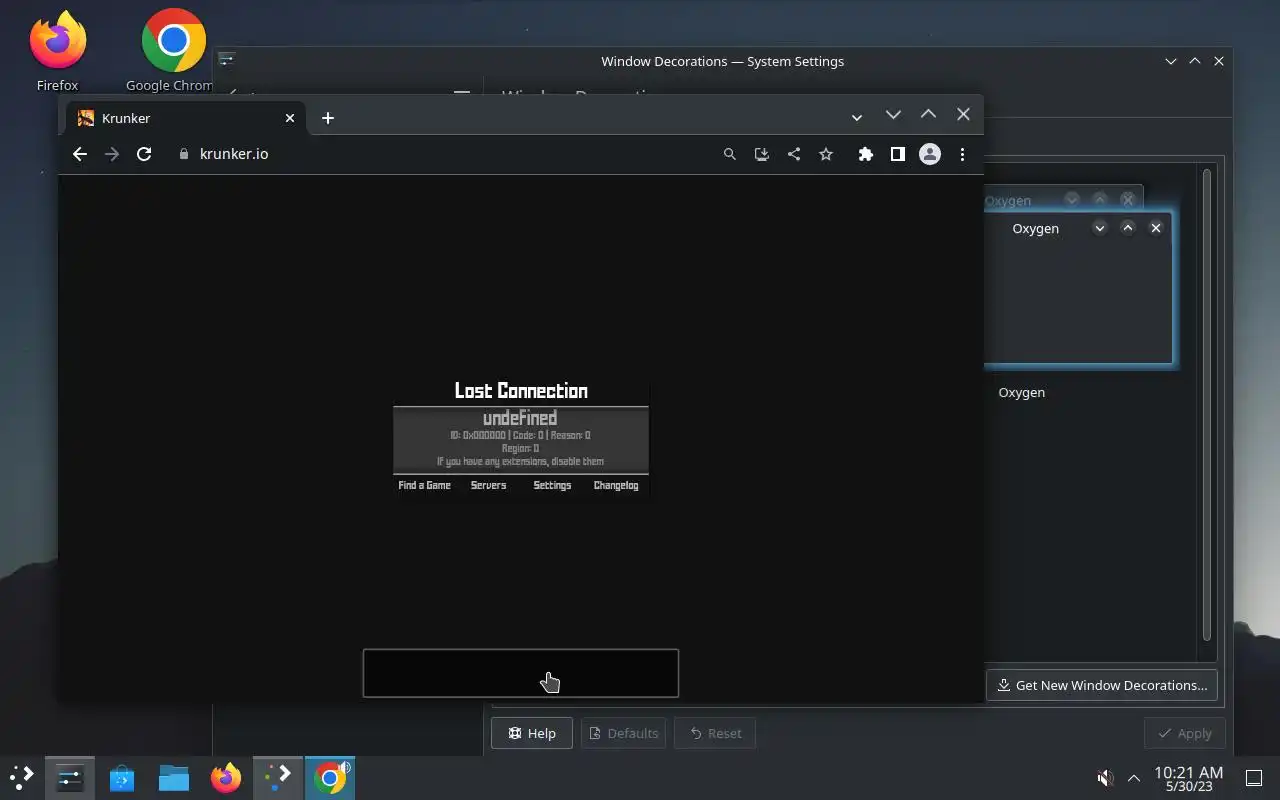
Task: Share this page icon
Action: click(794, 154)
